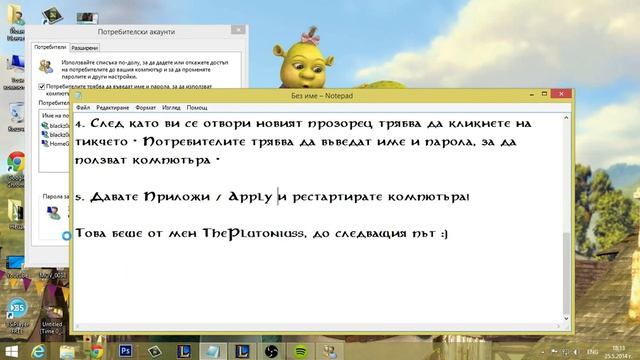The height and width of the screenshot is (360, 640).
Task: Click the Notepad vertical scrollbar down arrow
Action: [x=566, y=318]
